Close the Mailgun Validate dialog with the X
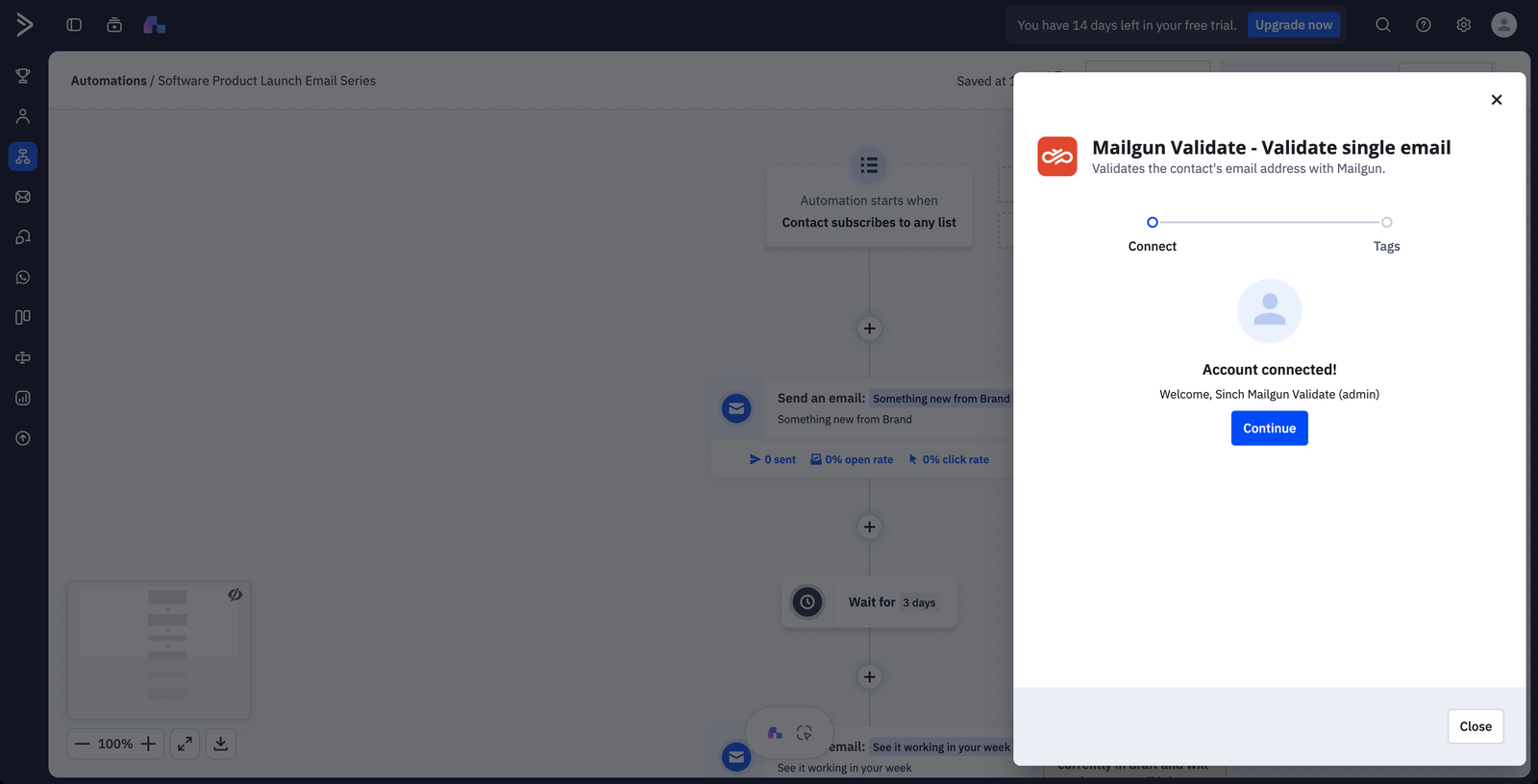1538x784 pixels. (x=1497, y=100)
